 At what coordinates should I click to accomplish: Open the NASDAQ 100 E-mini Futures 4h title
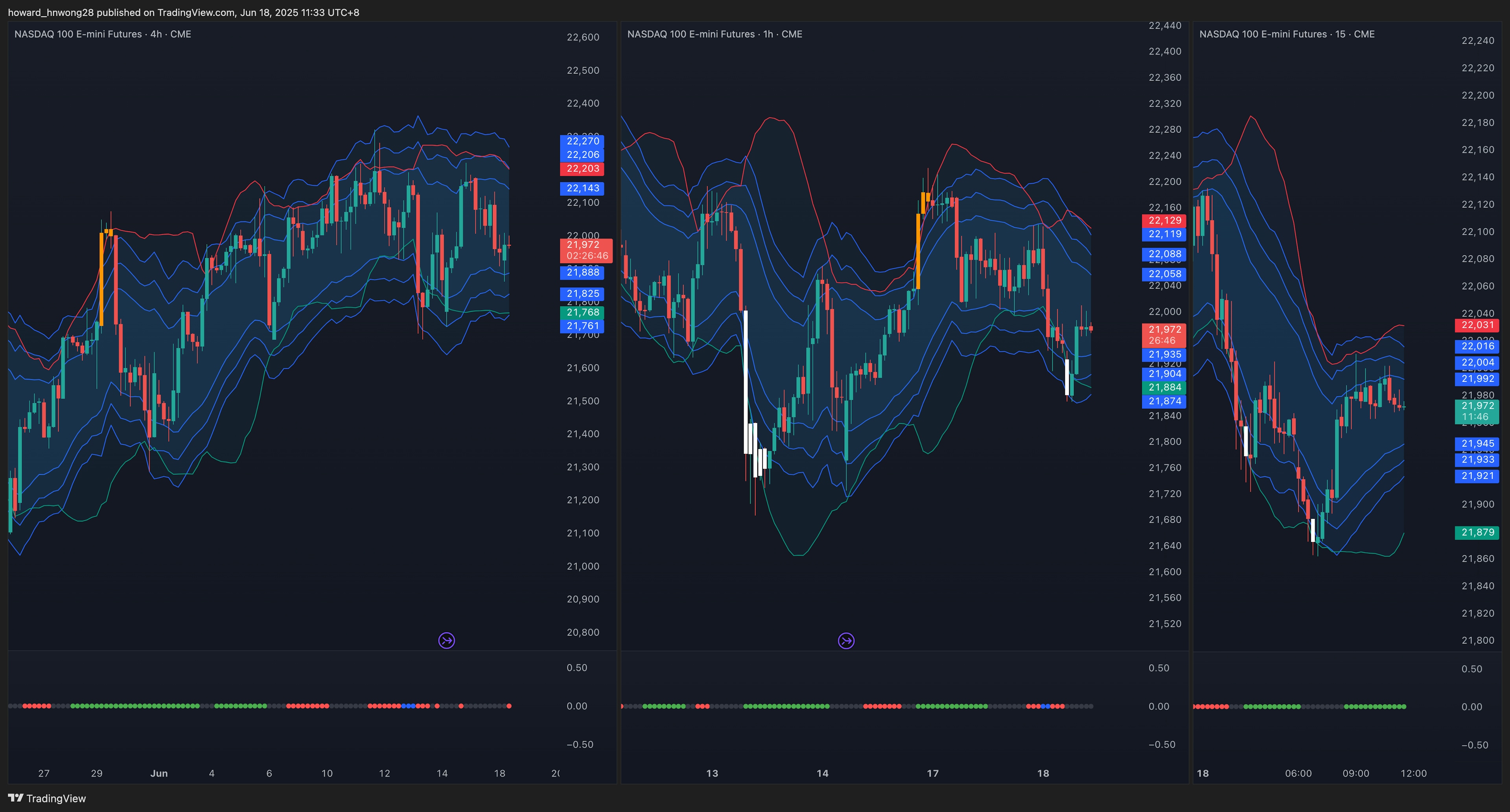103,34
